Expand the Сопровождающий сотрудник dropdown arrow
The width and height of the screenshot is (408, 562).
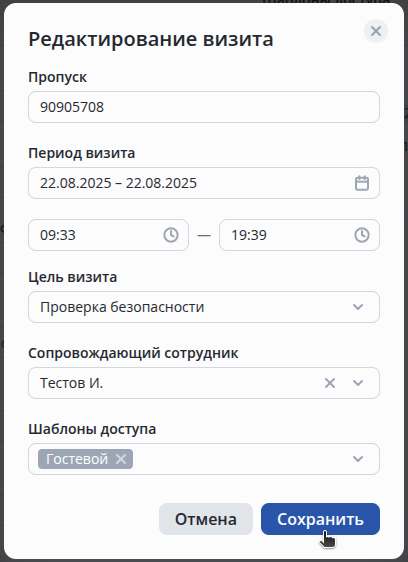[x=358, y=383]
